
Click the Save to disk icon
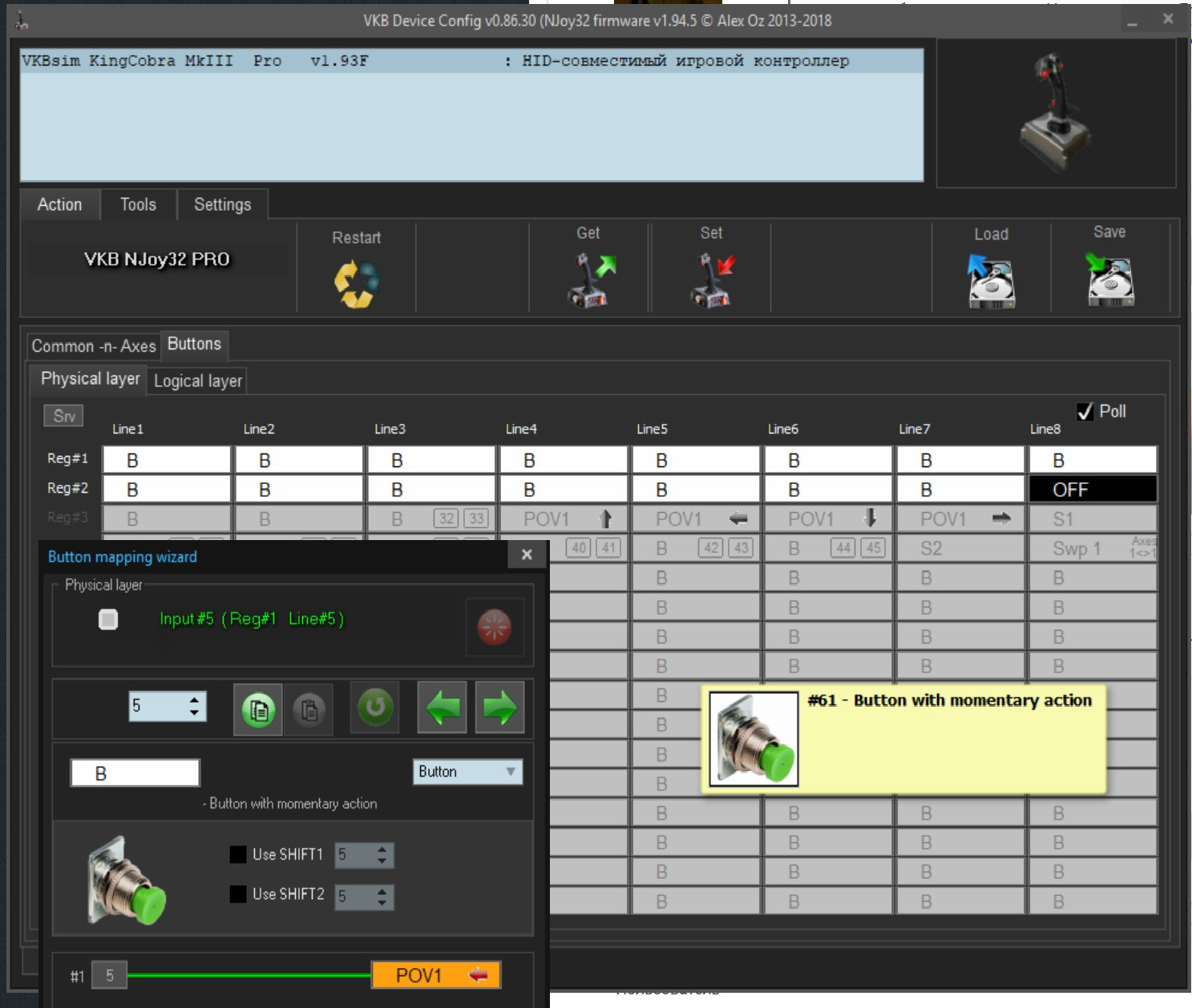tap(1109, 280)
